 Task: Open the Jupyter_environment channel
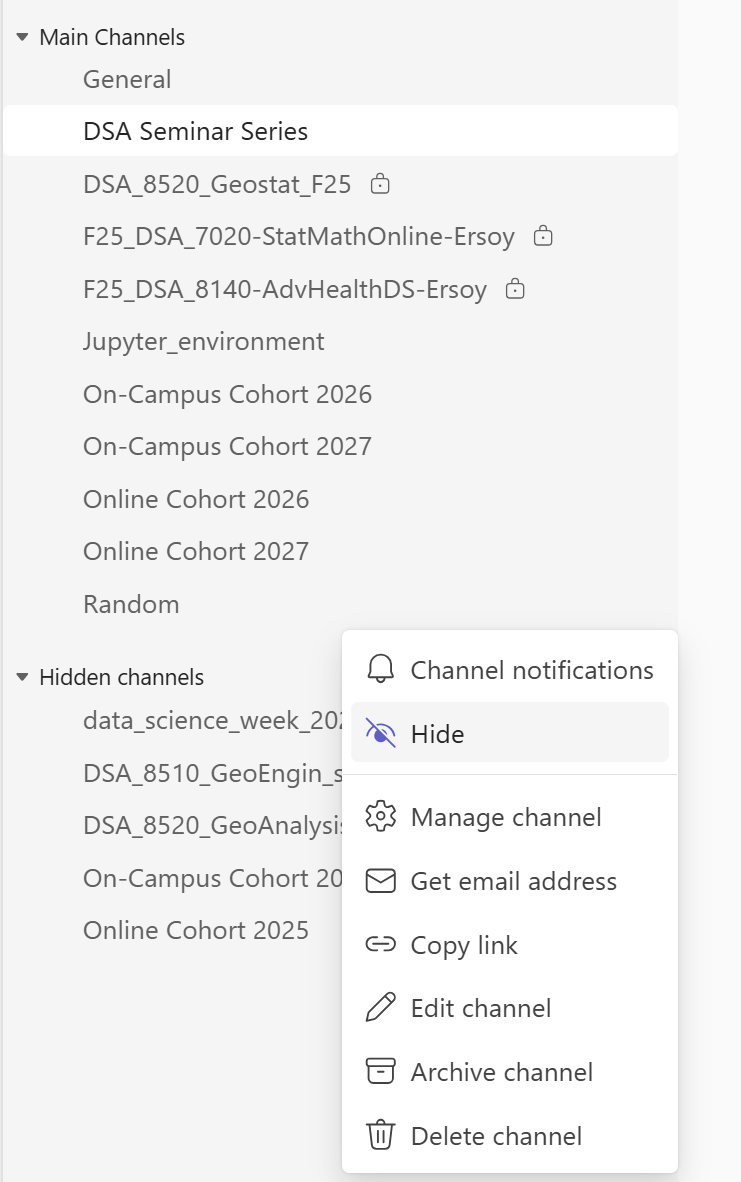pos(204,341)
